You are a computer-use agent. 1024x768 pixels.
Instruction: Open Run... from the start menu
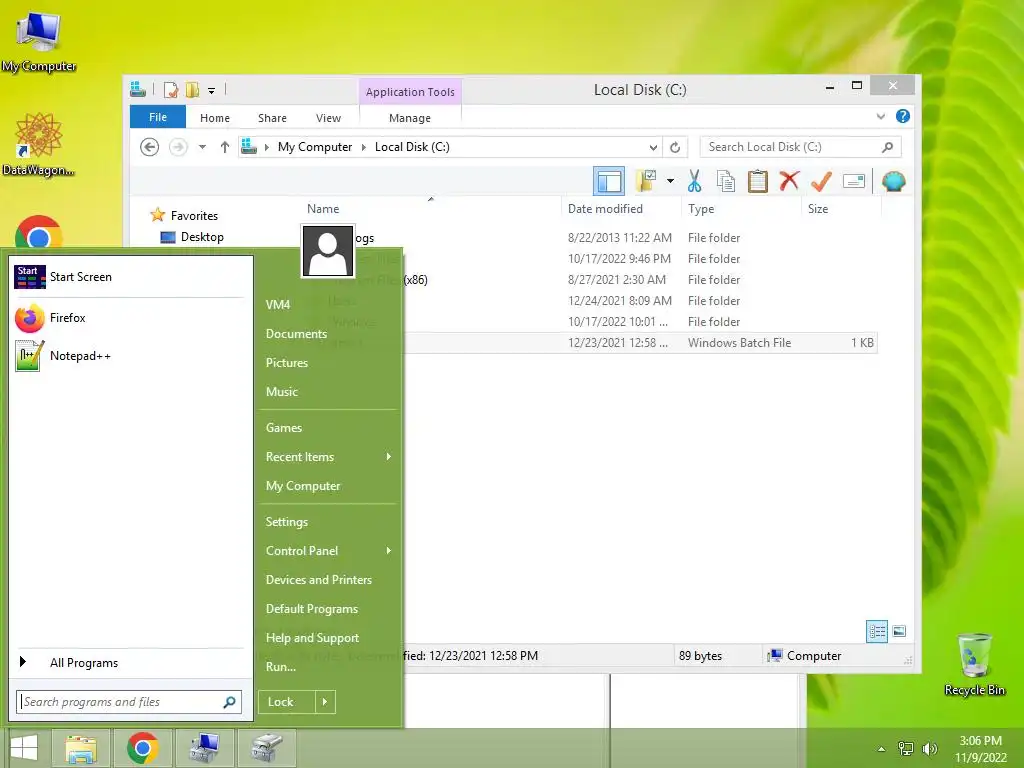tap(281, 667)
